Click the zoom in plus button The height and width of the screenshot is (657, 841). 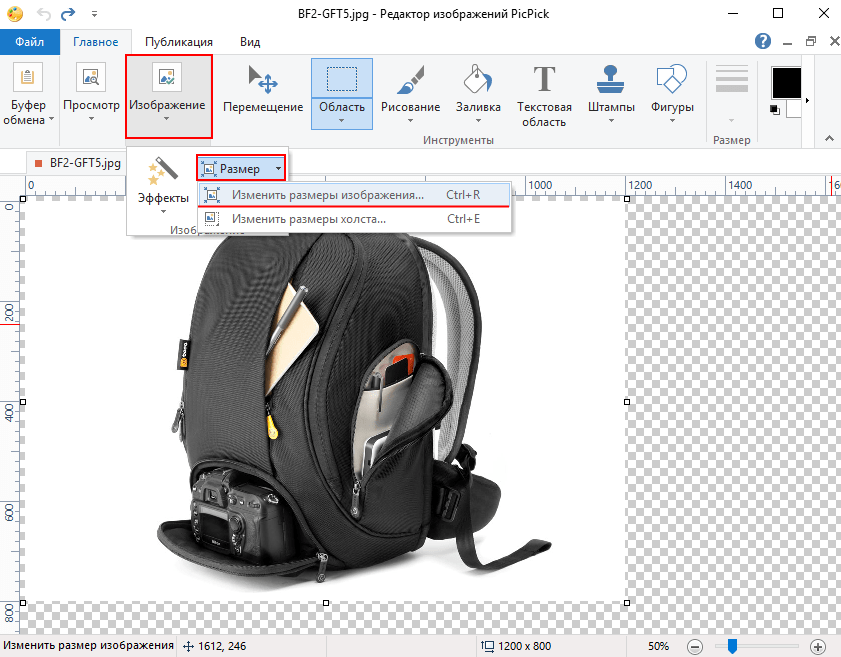click(817, 646)
